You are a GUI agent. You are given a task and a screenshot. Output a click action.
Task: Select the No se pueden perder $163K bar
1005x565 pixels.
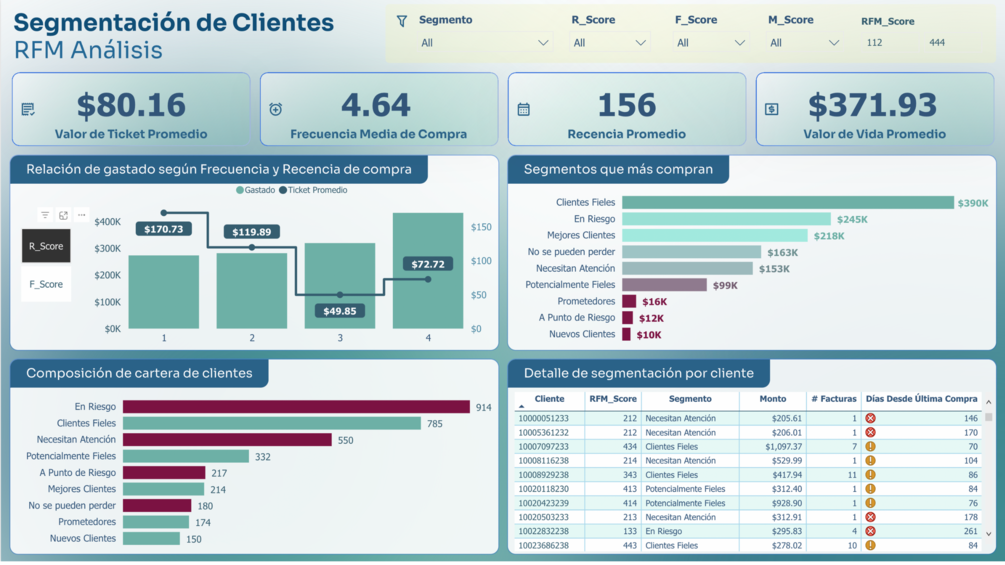(692, 252)
